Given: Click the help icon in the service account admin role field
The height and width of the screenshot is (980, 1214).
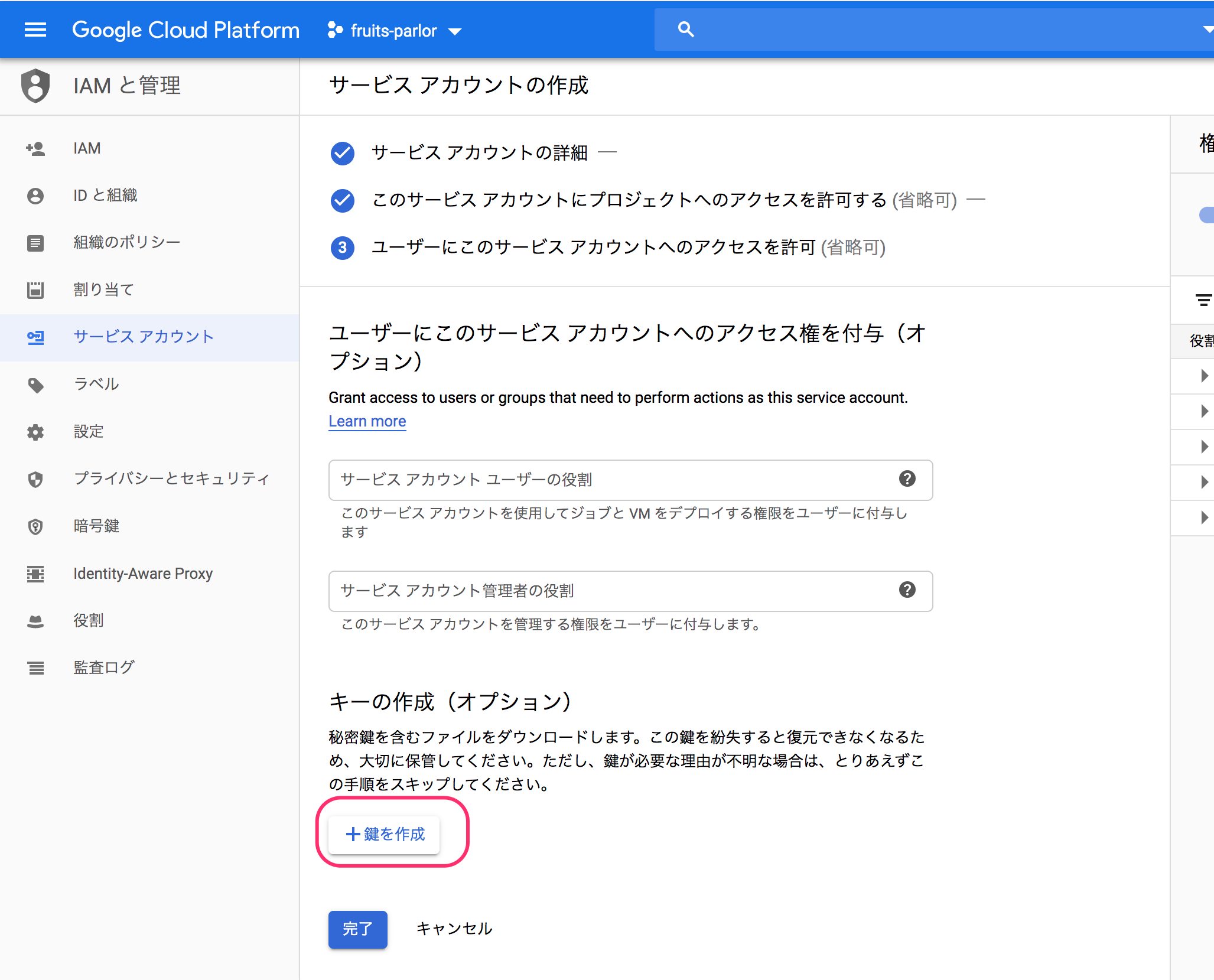Looking at the screenshot, I should coord(907,590).
